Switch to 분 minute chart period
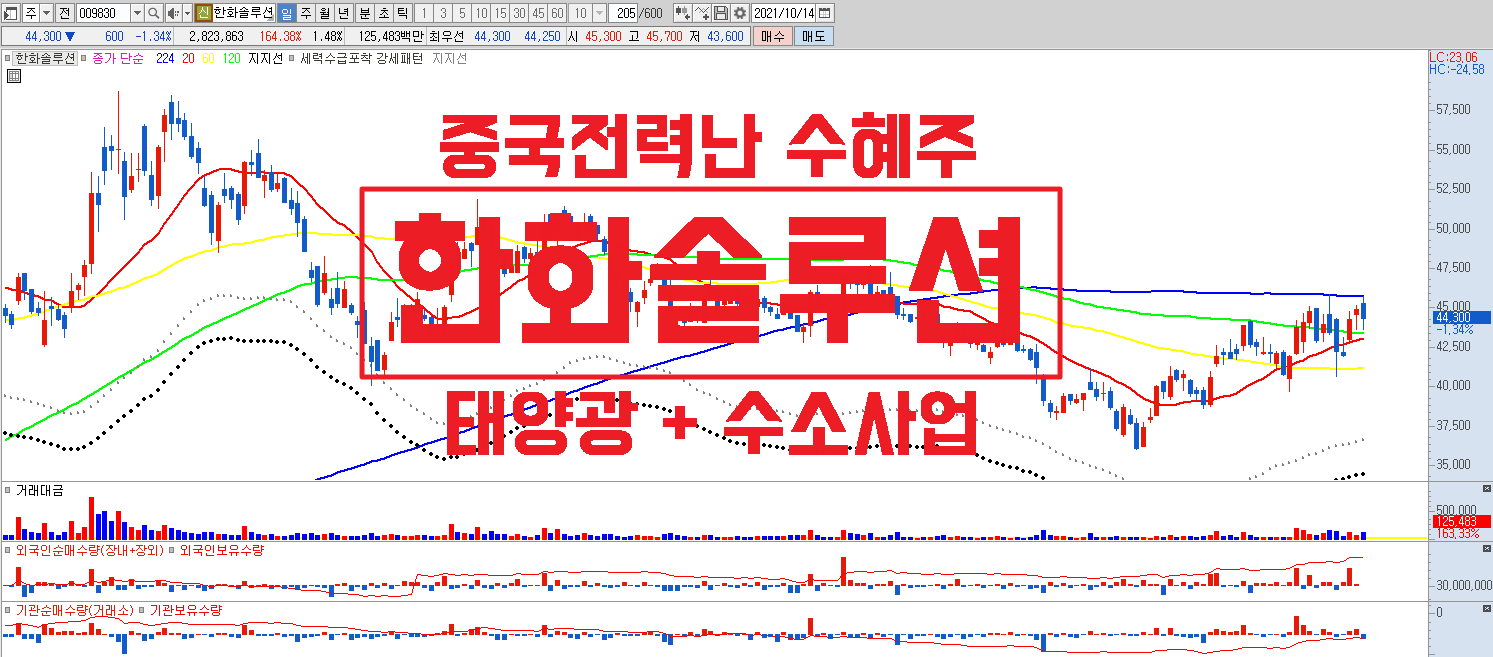This screenshot has width=1493, height=657. (363, 13)
